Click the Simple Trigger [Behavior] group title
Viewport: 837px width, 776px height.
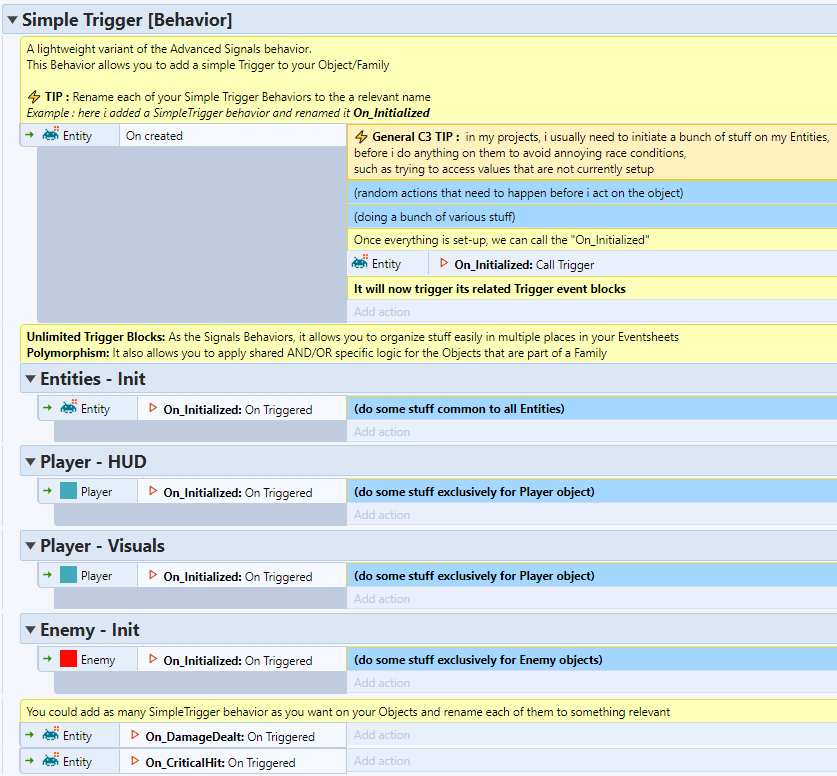[x=127, y=20]
